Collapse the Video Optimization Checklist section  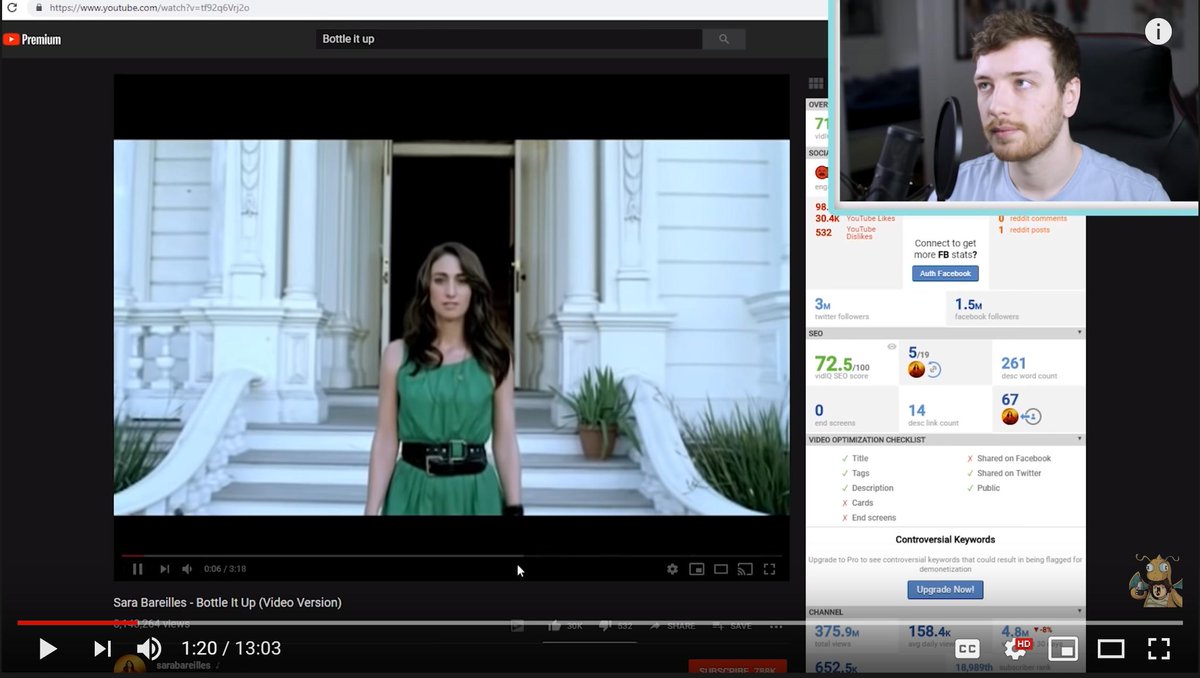pyautogui.click(x=1079, y=439)
